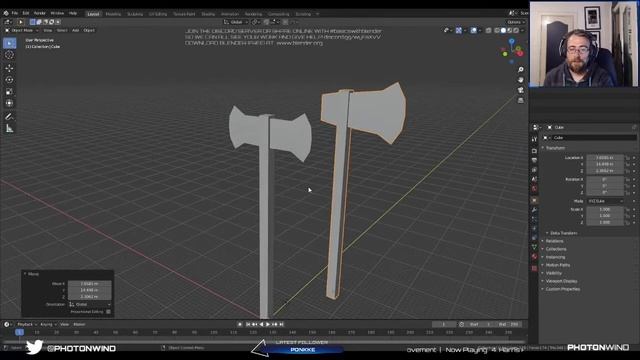Toggle camera view icon in viewport
This screenshot has height=360, width=640.
[x=521, y=90]
